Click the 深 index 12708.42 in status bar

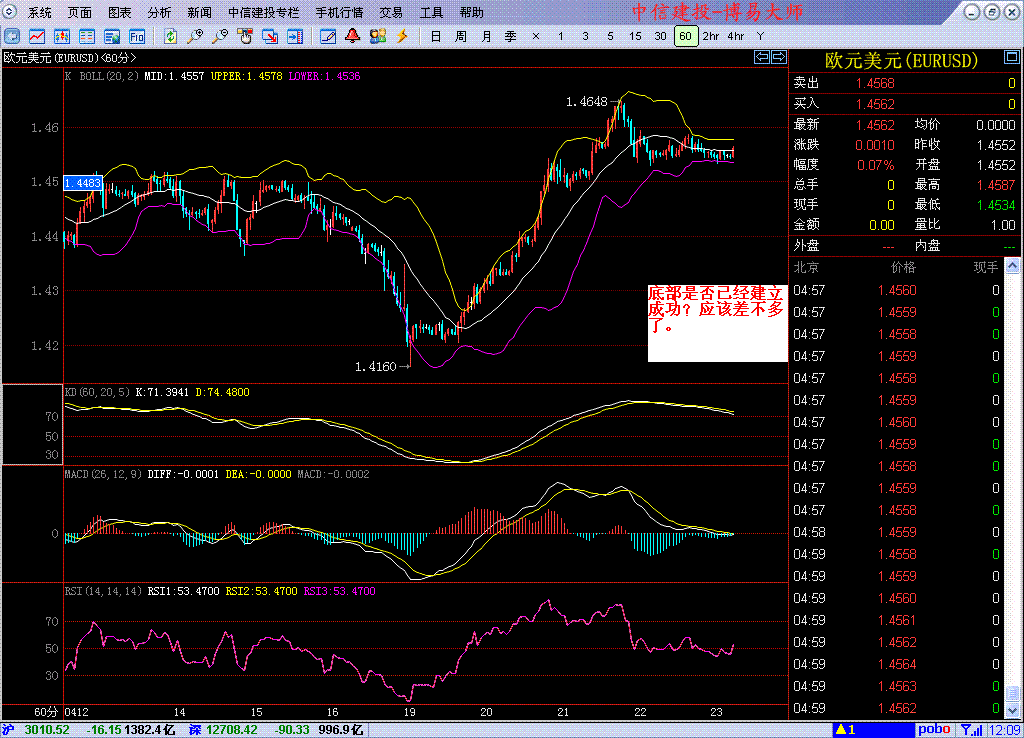[231, 730]
